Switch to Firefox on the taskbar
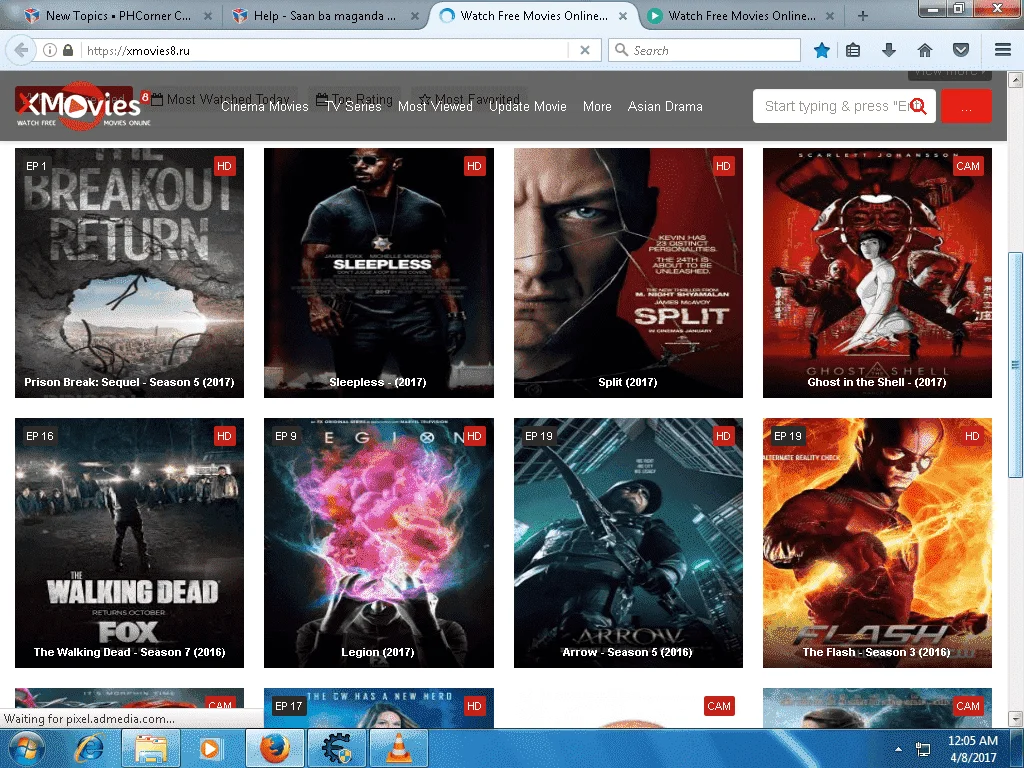Screen dimensions: 1024x768 [275, 748]
